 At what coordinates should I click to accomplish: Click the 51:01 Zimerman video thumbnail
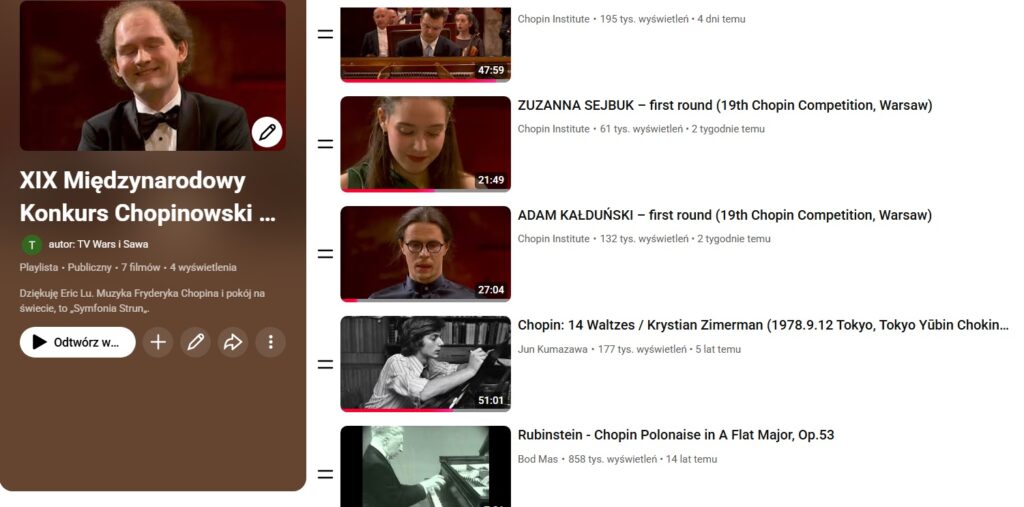[425, 364]
